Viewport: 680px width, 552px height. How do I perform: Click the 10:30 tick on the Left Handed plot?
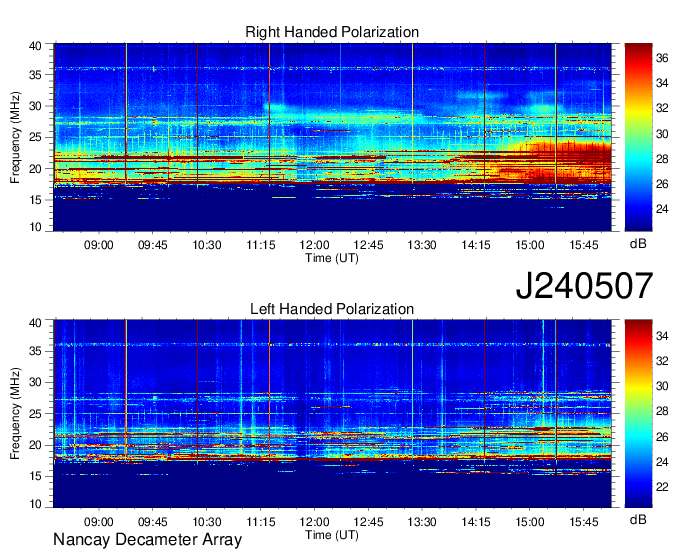207,522
